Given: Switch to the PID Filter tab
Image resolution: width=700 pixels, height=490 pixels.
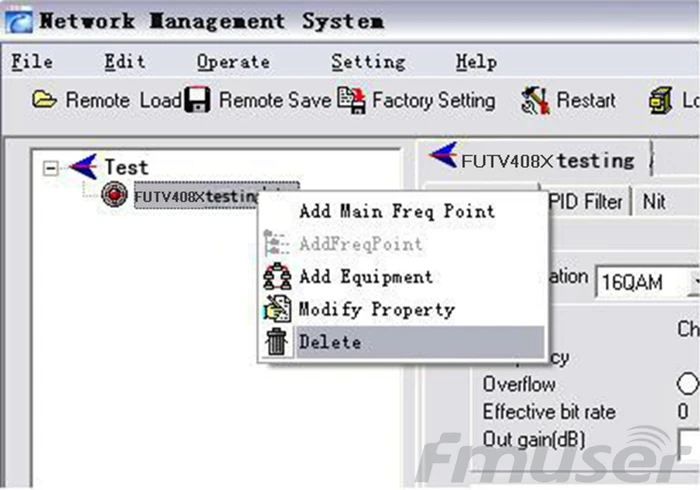Looking at the screenshot, I should click(x=585, y=202).
